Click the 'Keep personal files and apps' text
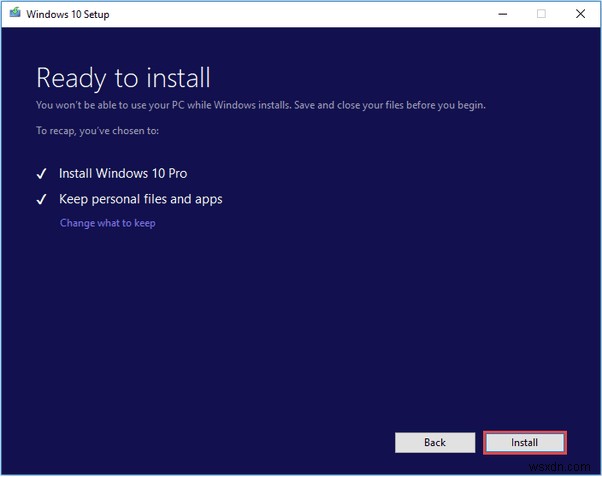 [x=141, y=199]
